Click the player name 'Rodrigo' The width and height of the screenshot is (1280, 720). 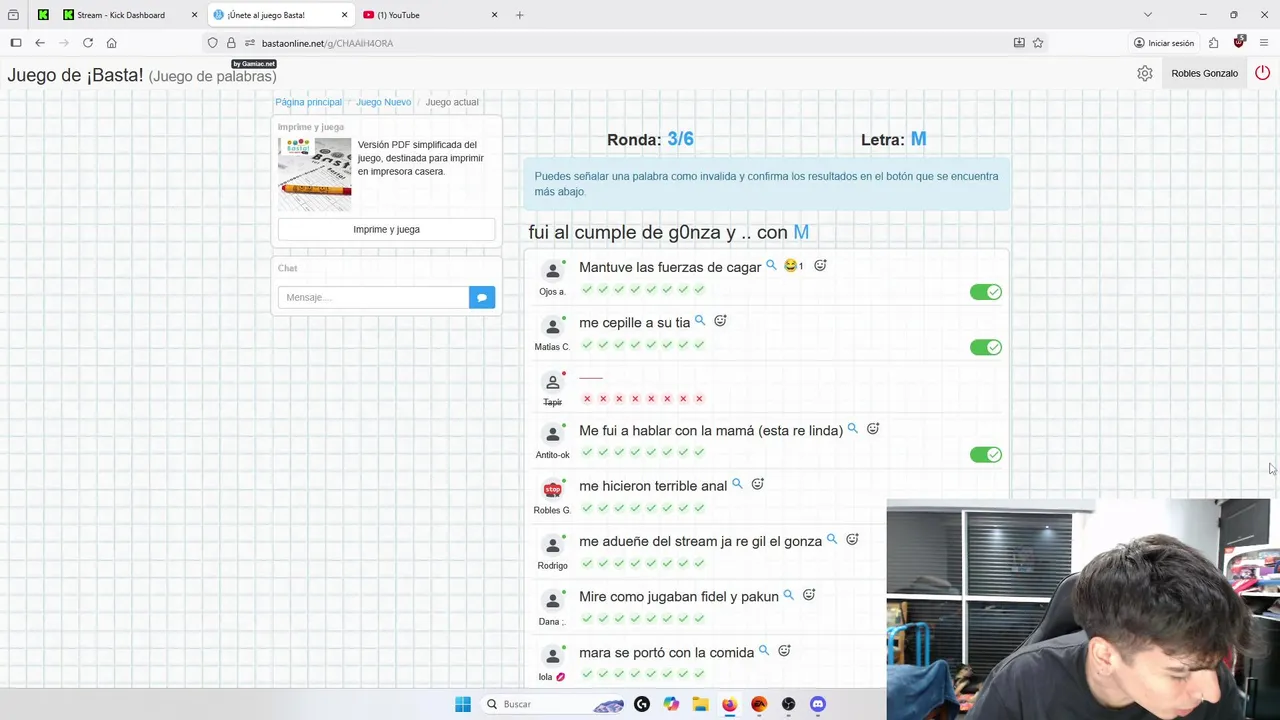pos(552,566)
